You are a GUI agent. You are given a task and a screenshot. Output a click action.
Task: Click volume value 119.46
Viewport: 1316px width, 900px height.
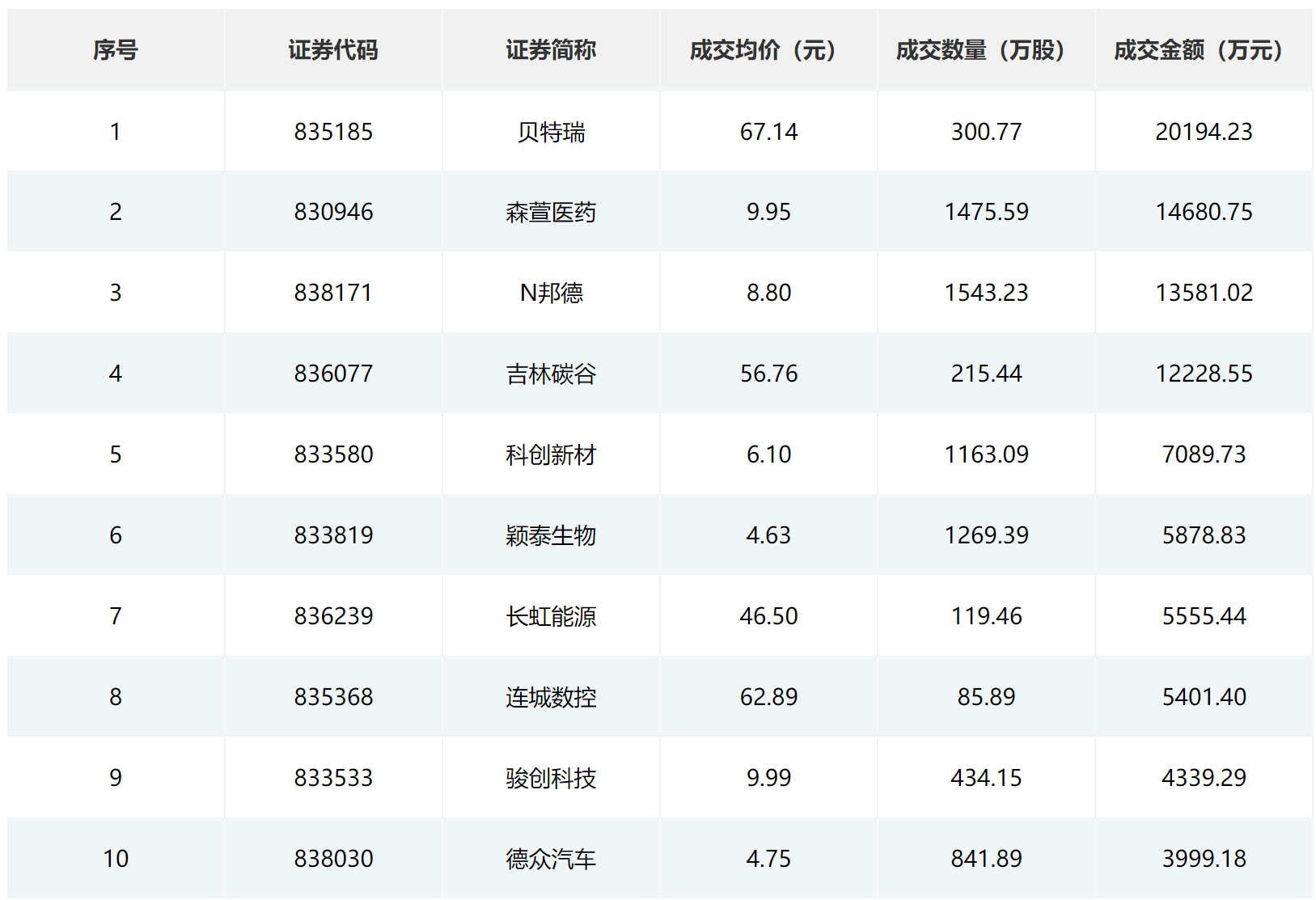tap(986, 616)
